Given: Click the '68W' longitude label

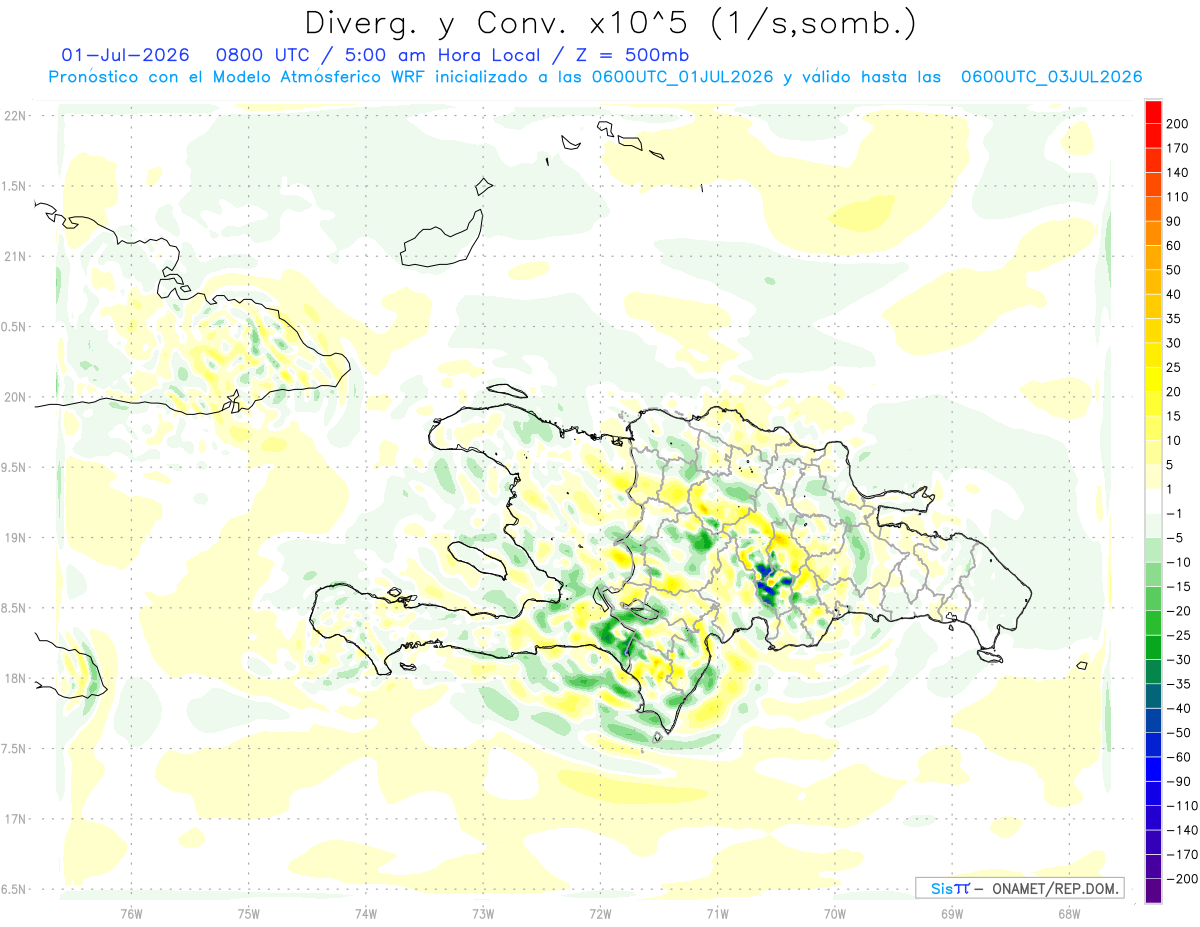Looking at the screenshot, I should point(1068,913).
